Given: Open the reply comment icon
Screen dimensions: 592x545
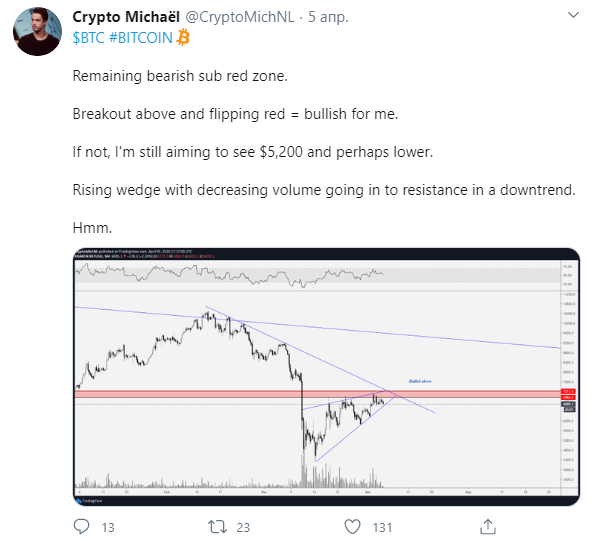Looking at the screenshot, I should click(82, 527).
